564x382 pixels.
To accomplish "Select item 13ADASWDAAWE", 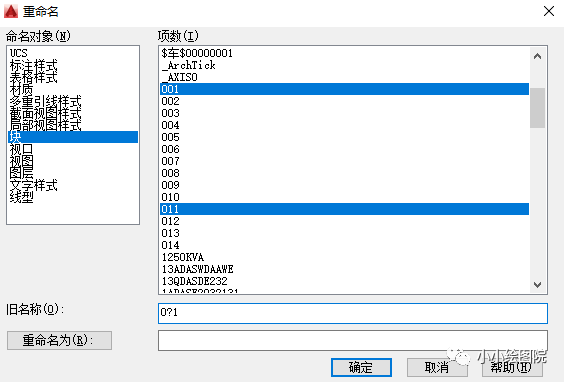I will tap(344, 269).
